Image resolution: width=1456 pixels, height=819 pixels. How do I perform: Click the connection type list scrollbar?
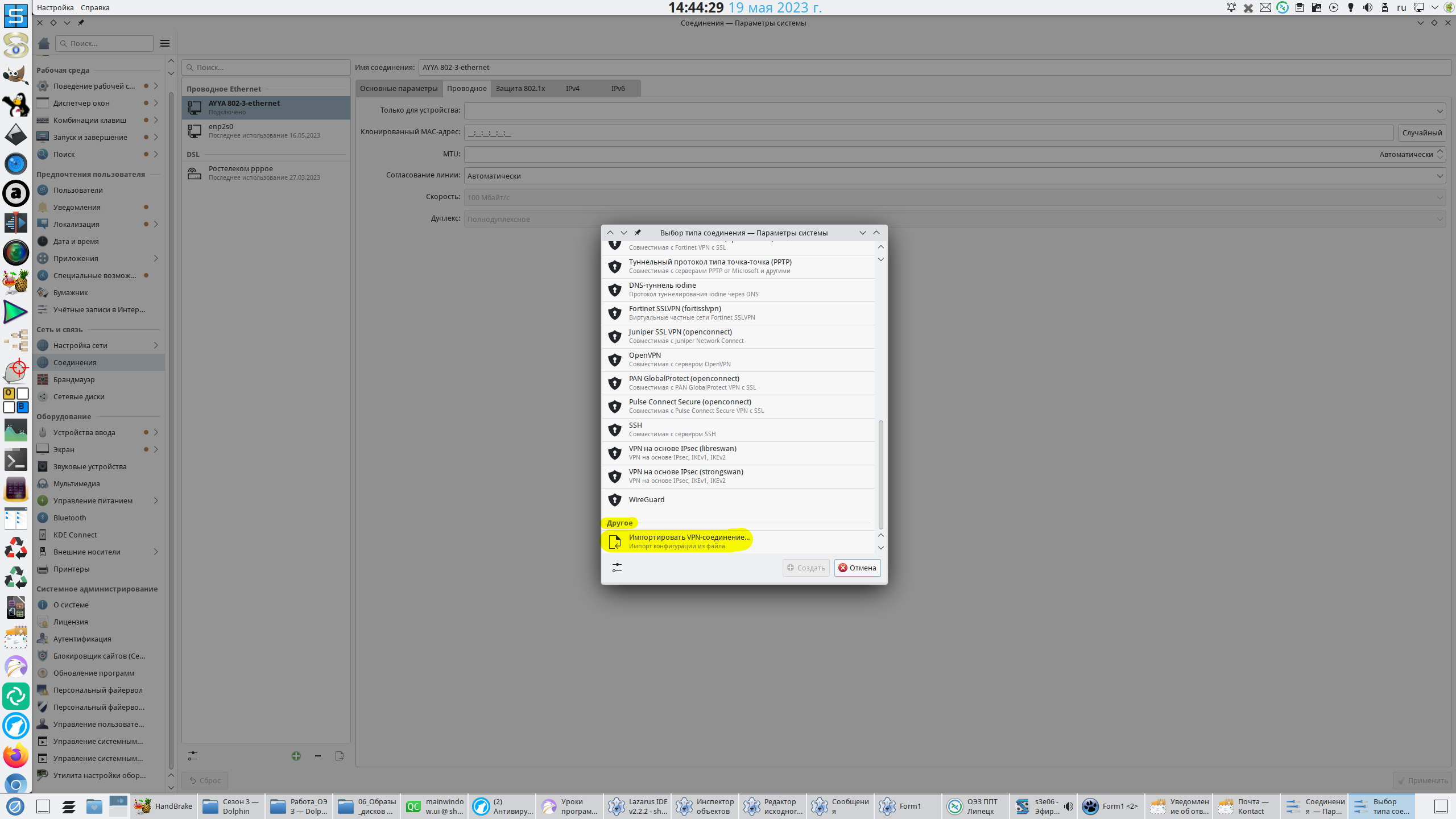tap(880, 475)
